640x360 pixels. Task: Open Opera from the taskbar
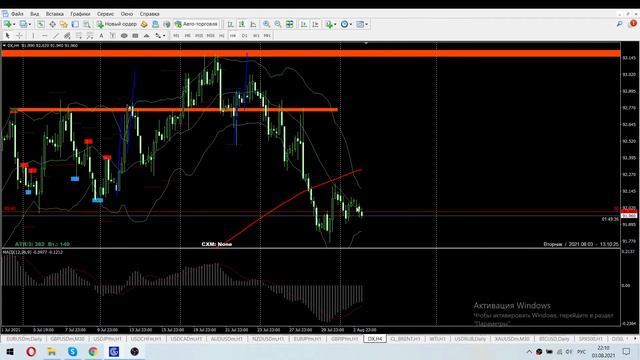tap(31, 351)
